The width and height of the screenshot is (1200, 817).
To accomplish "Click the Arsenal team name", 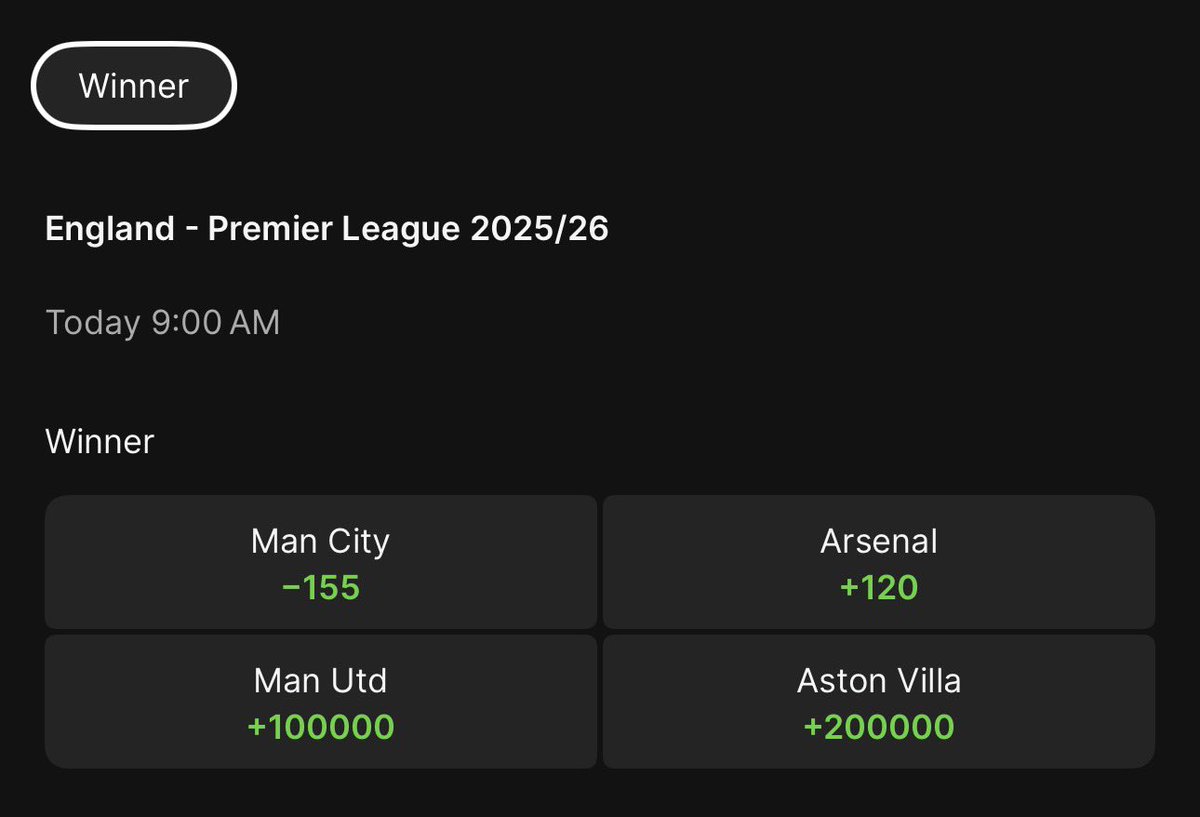I will pos(879,541).
